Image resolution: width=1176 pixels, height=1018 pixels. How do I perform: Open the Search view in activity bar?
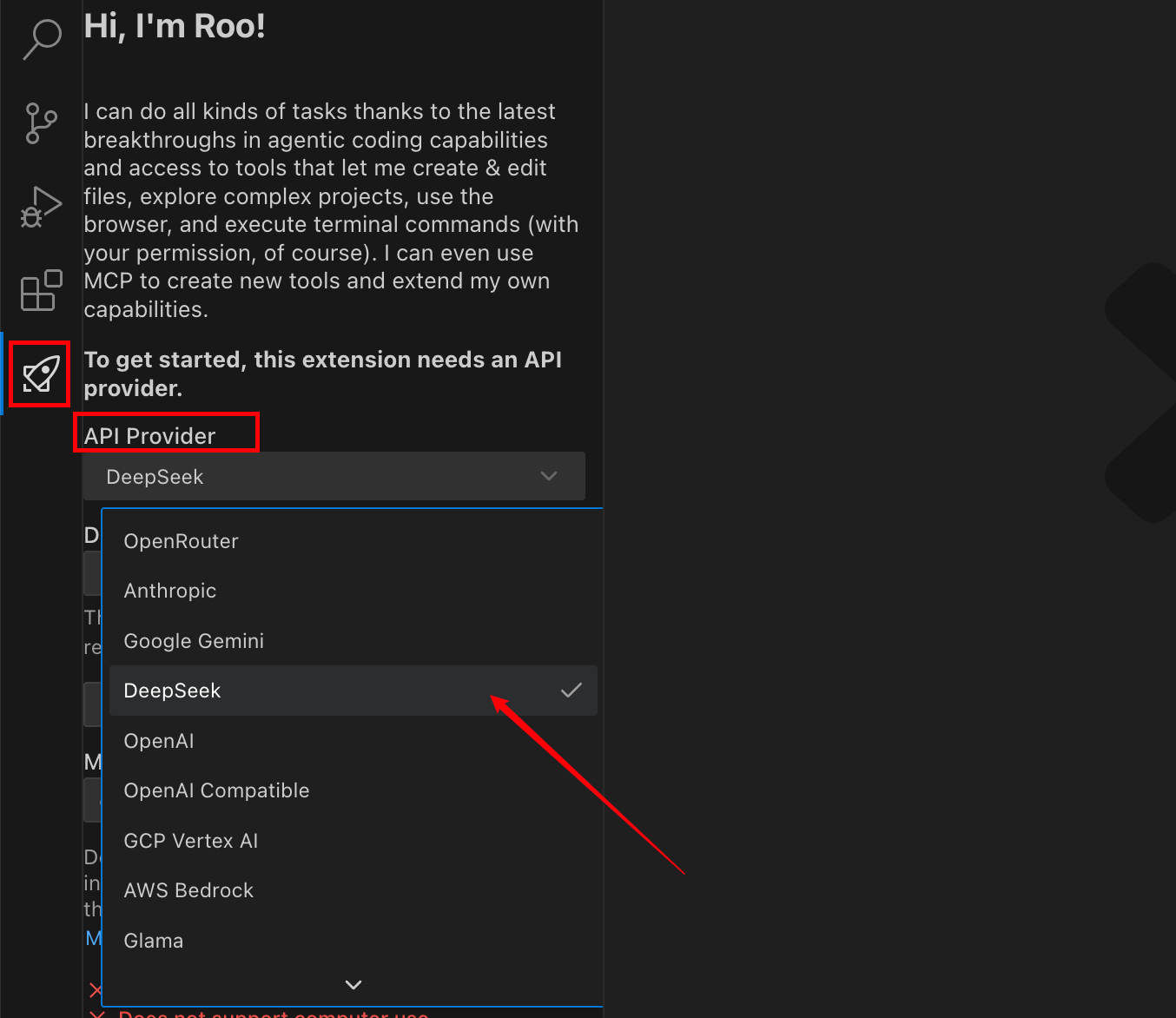[x=42, y=39]
